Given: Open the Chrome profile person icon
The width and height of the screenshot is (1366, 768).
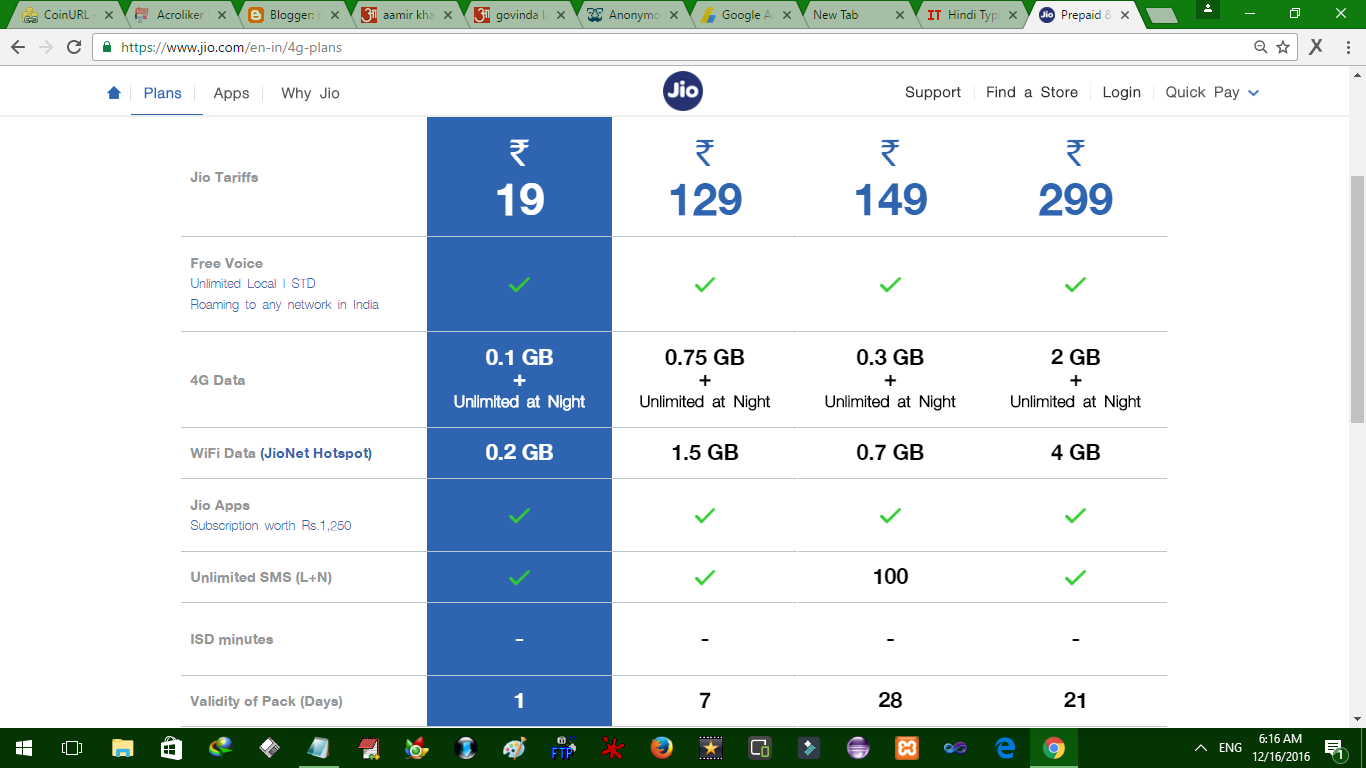Looking at the screenshot, I should click(1209, 9).
